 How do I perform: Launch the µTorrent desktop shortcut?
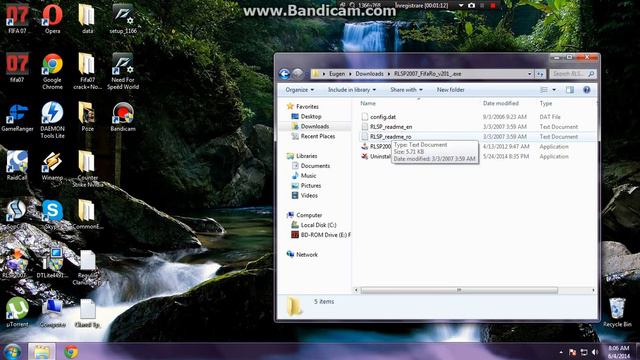click(17, 313)
